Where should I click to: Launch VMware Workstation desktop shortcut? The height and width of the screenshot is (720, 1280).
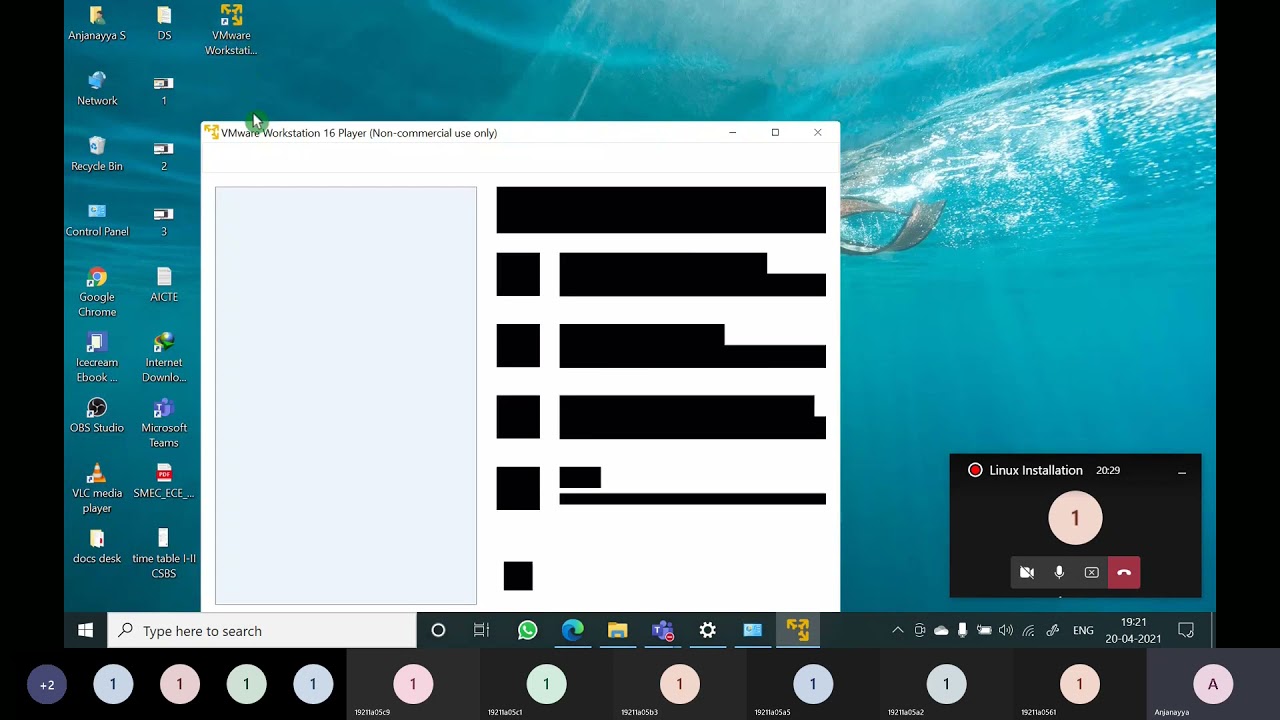tap(231, 30)
